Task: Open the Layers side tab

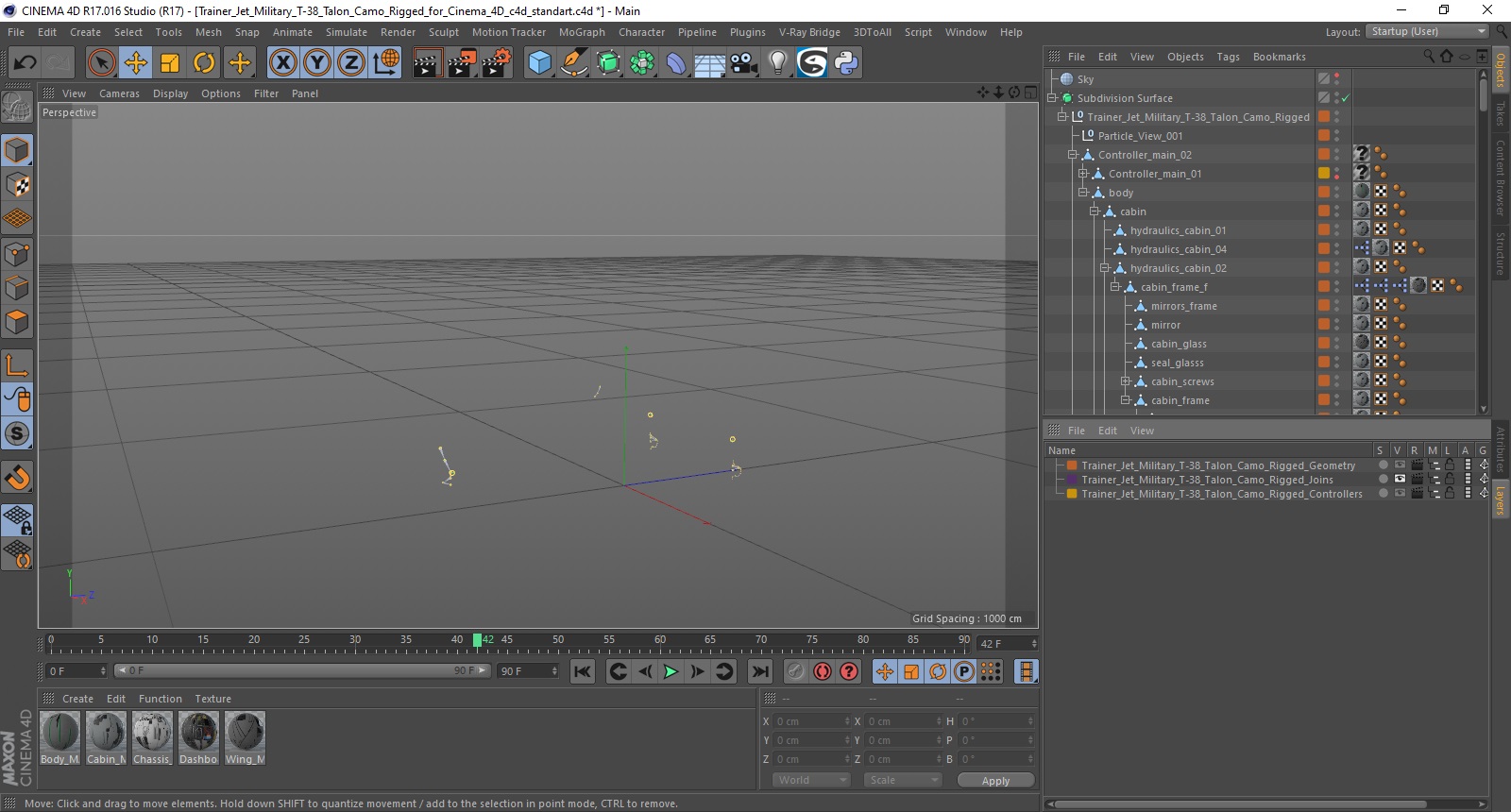Action: pyautogui.click(x=1500, y=501)
